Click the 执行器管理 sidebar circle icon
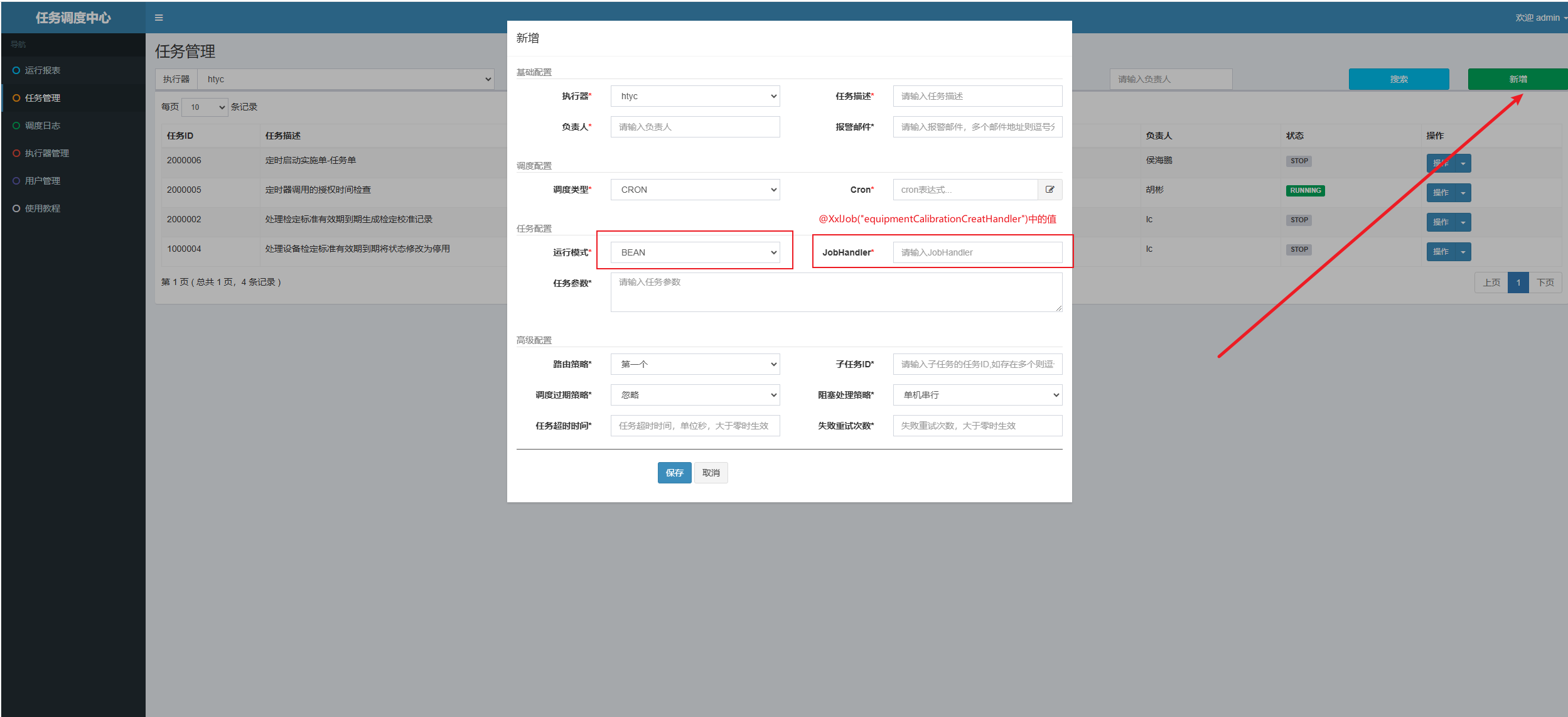Viewport: 1568px width, 717px height. tap(16, 153)
